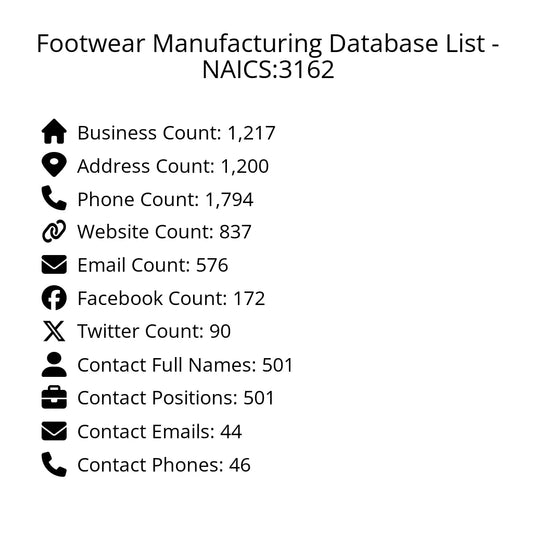Click the map pin icon for Address Count
This screenshot has width=533, height=533.
click(54, 165)
